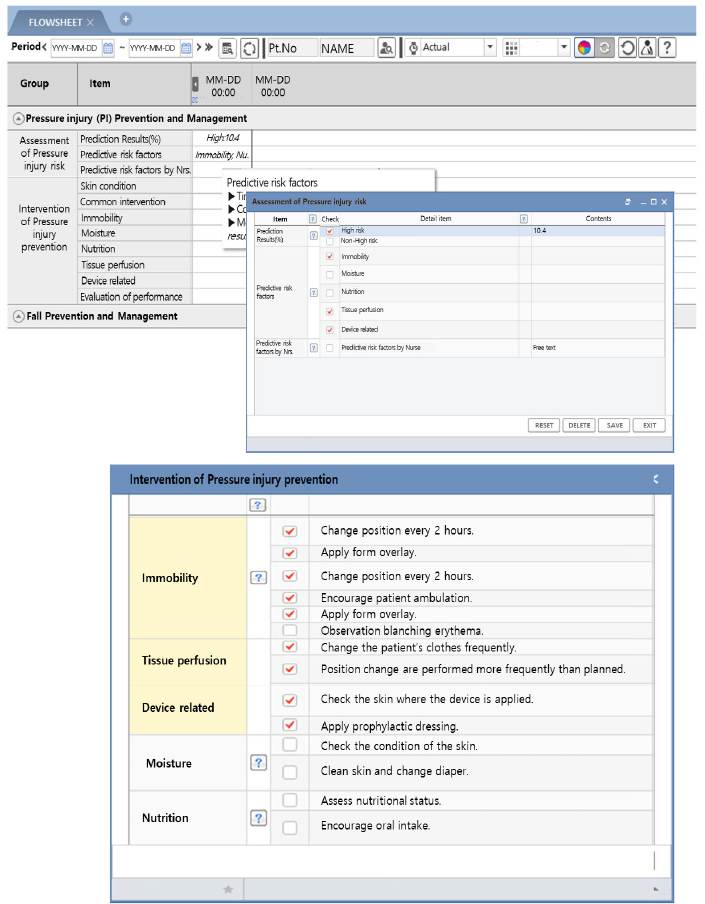Click the column scroll-left arrow in date header
The width and height of the screenshot is (705, 904).
[195, 85]
